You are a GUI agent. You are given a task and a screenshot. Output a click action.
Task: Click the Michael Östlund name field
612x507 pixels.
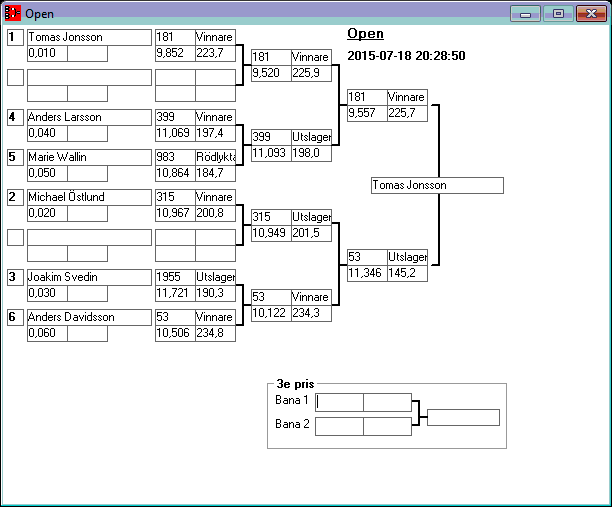pyautogui.click(x=86, y=198)
